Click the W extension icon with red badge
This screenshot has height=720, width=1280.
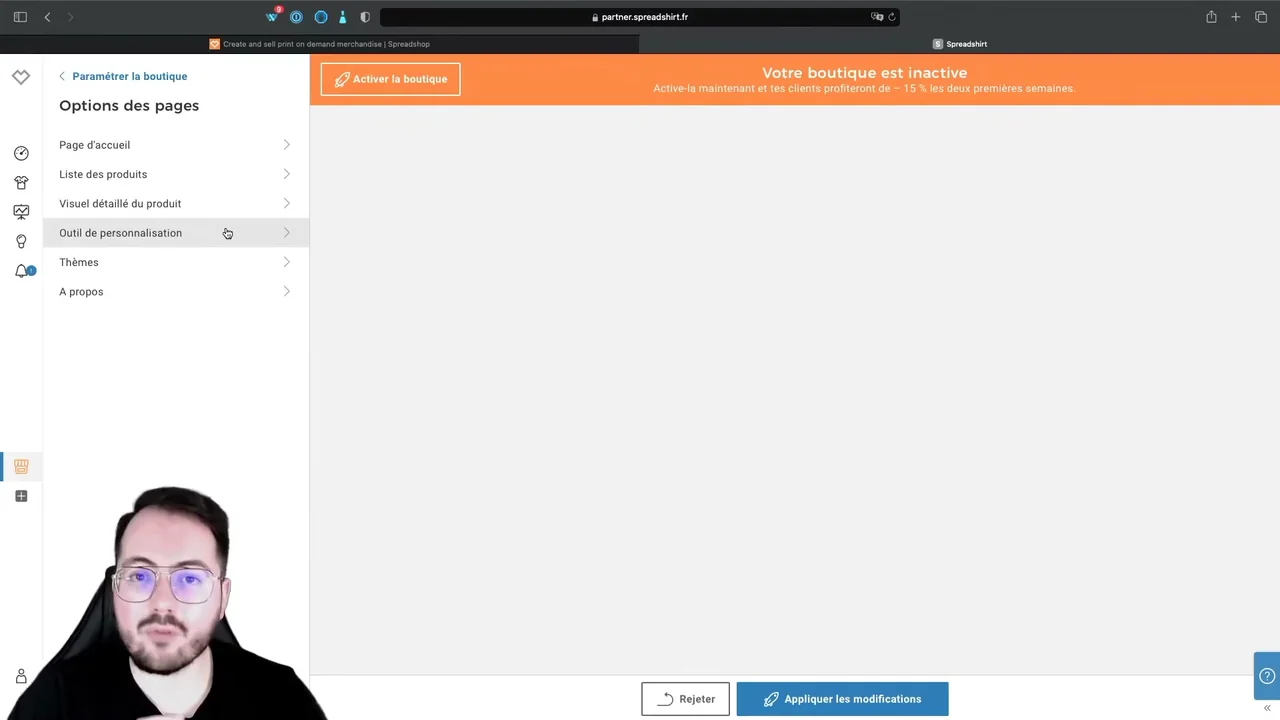(x=273, y=16)
